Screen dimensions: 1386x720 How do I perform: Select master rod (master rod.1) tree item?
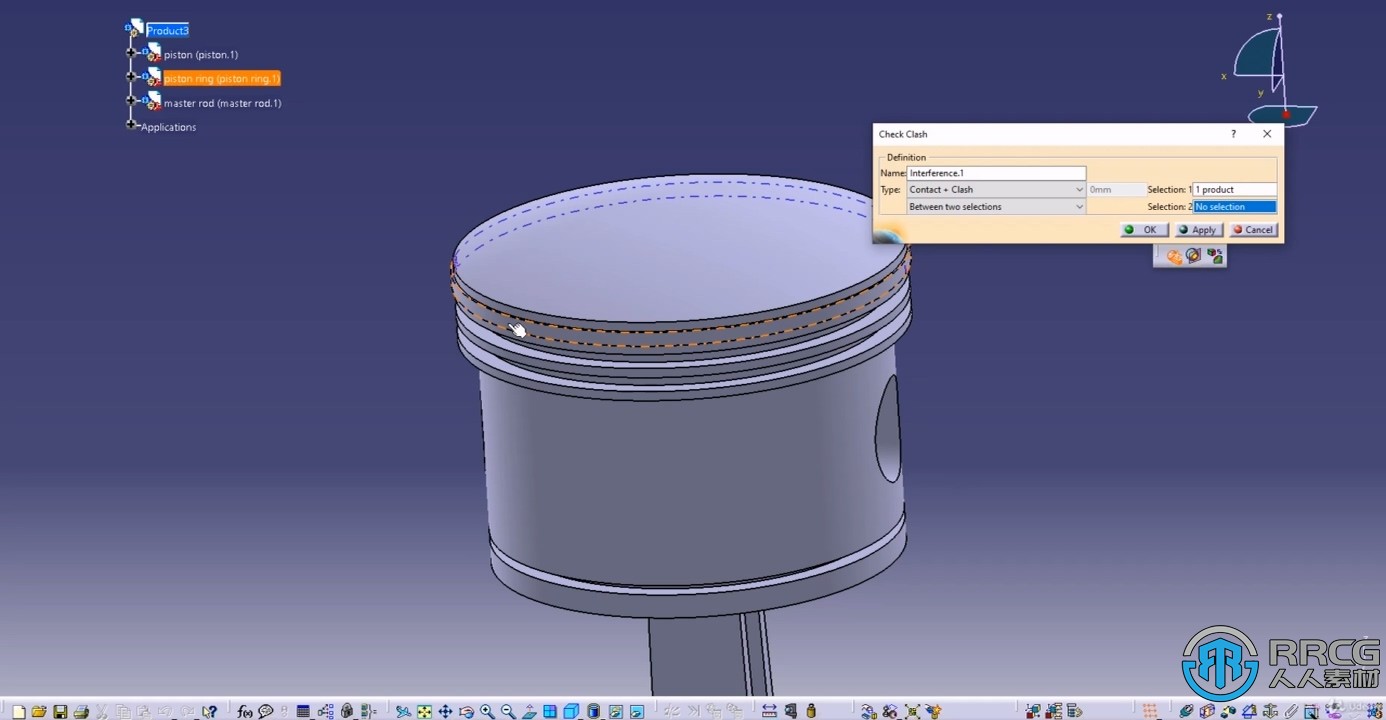coord(223,103)
